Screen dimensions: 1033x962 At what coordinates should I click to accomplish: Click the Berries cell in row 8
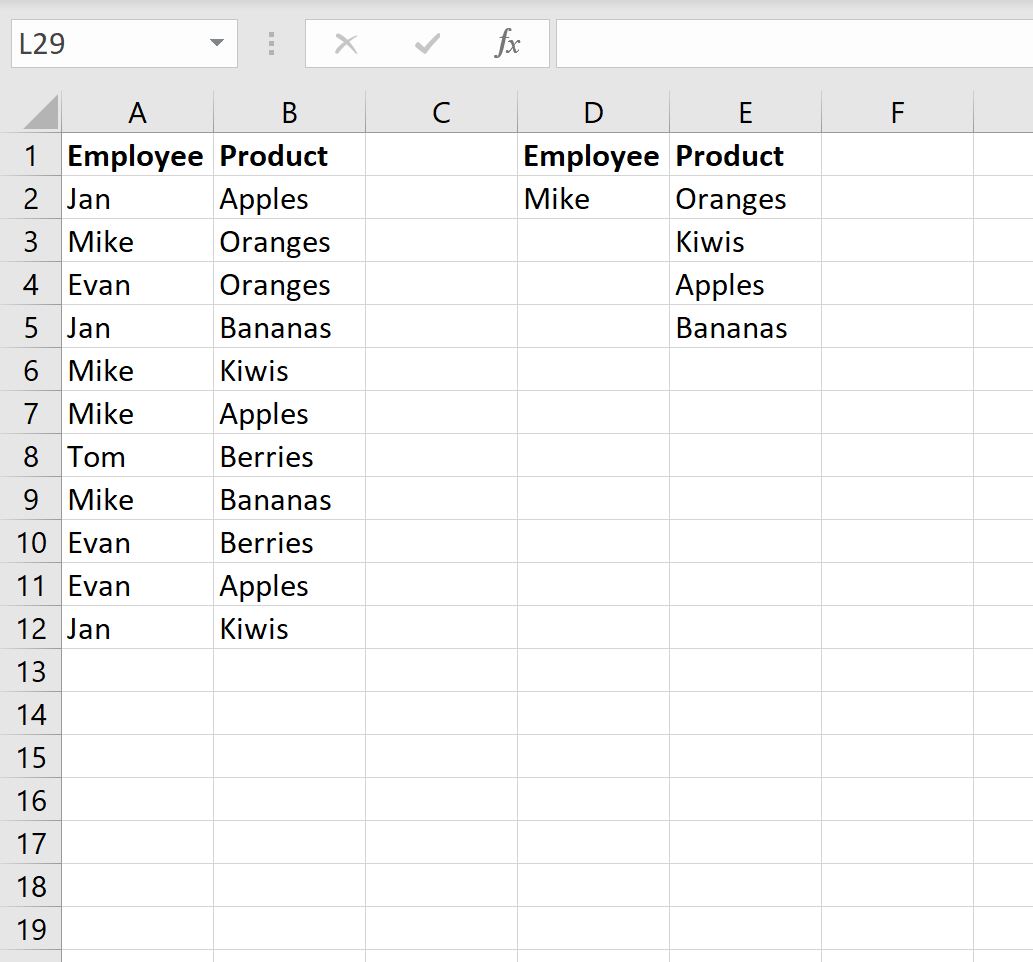266,456
